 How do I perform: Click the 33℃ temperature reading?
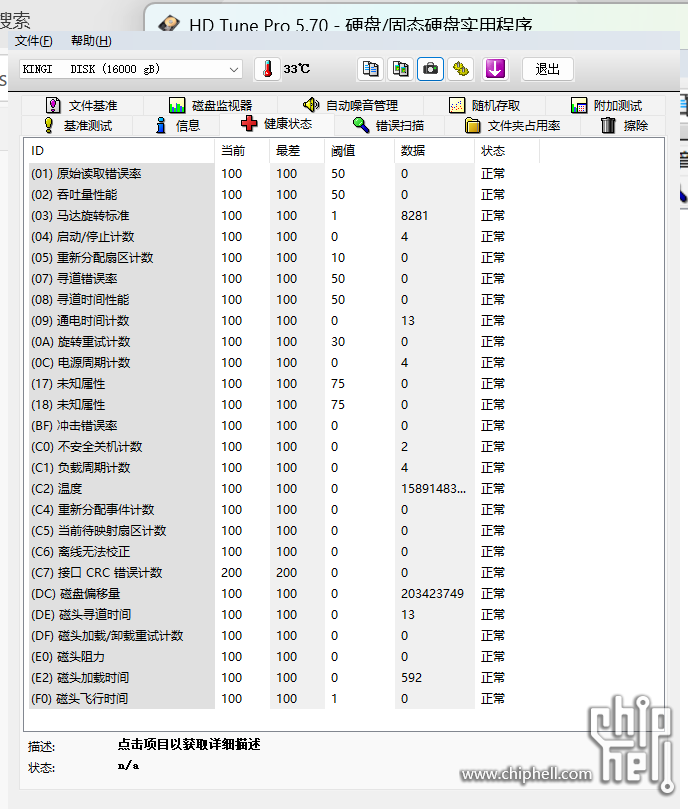click(x=297, y=69)
